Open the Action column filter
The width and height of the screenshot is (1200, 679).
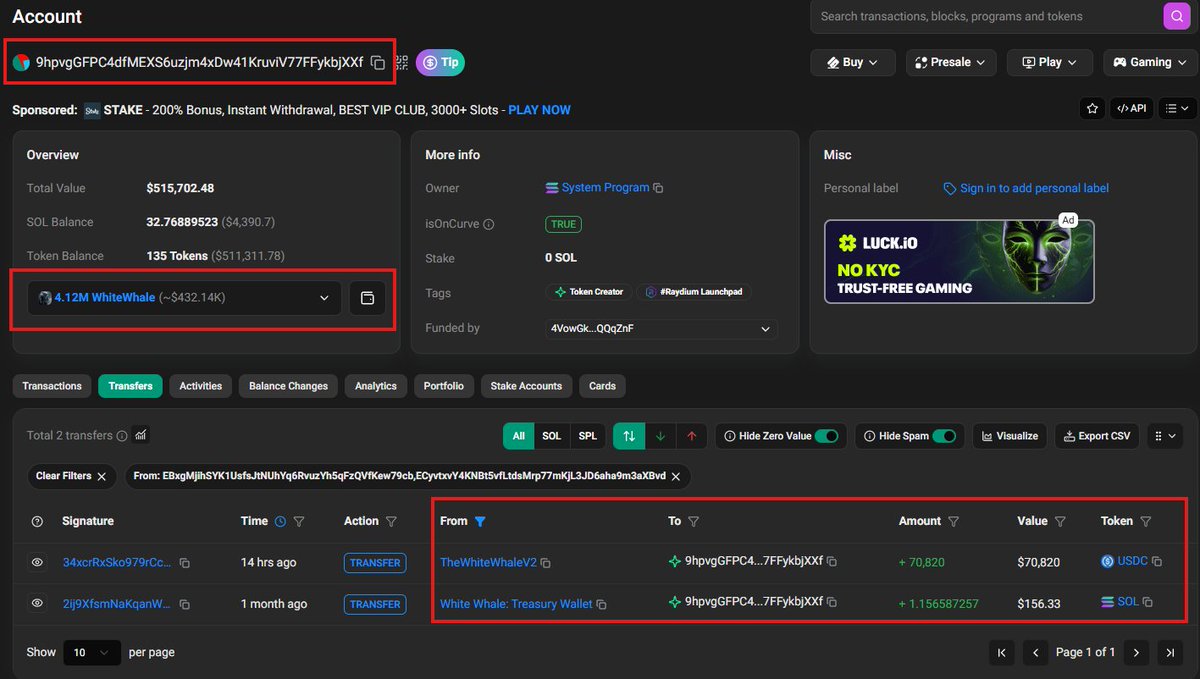[391, 521]
